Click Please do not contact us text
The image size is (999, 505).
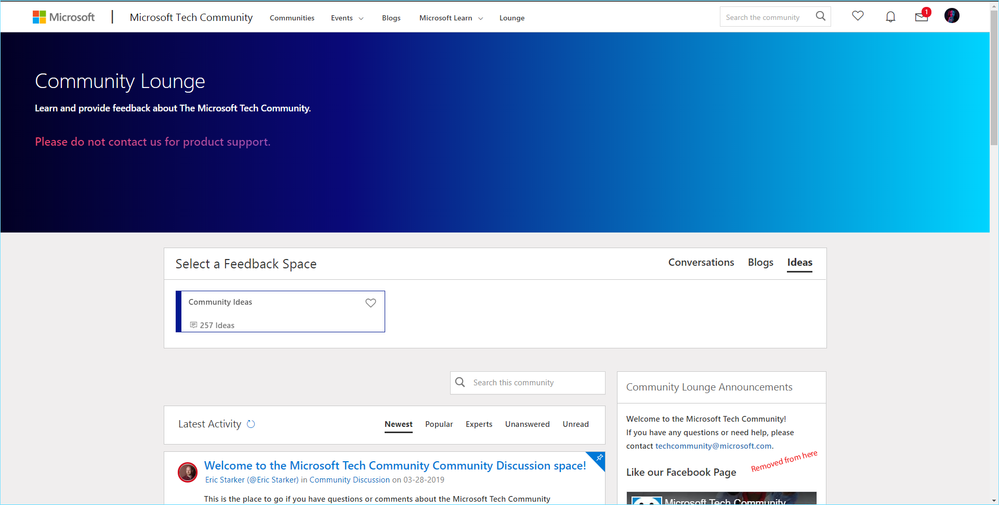pyautogui.click(x=152, y=142)
